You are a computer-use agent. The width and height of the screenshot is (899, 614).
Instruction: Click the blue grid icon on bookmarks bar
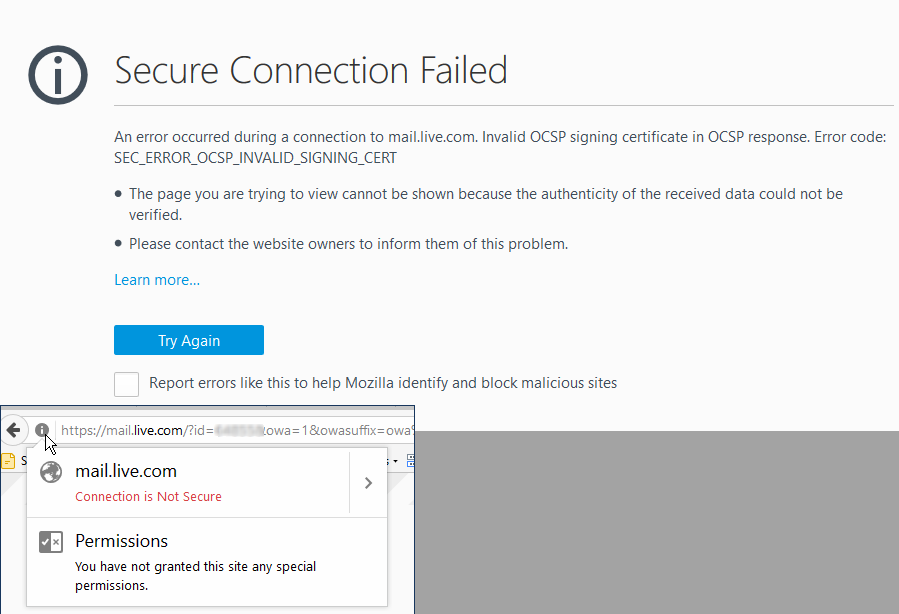[411, 460]
